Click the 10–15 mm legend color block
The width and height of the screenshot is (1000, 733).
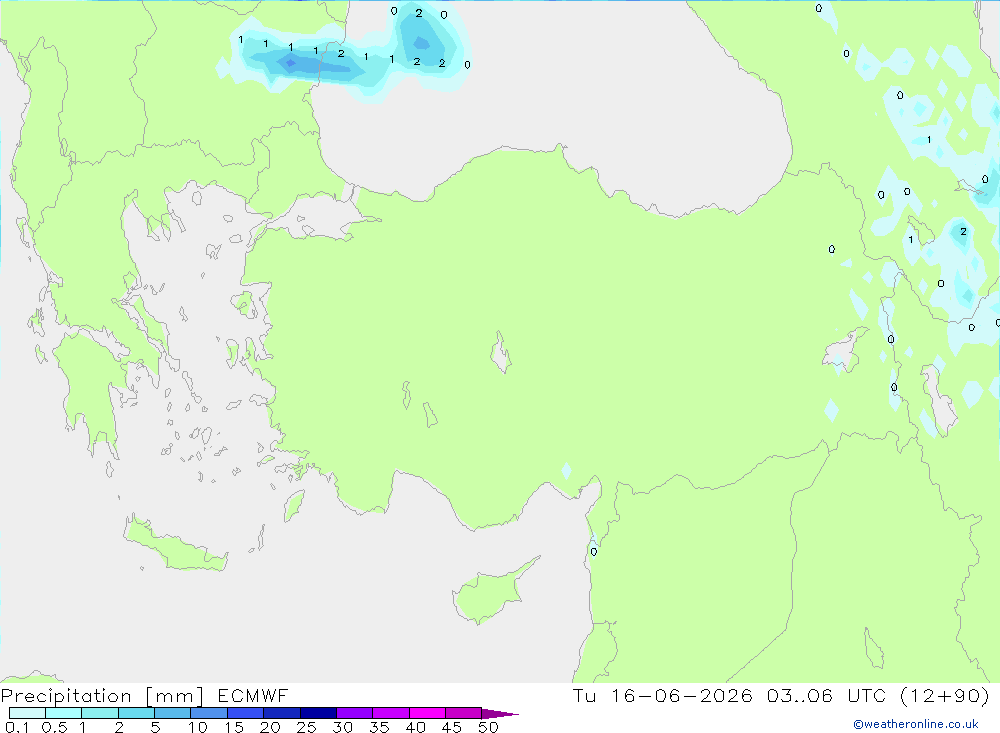click(209, 713)
